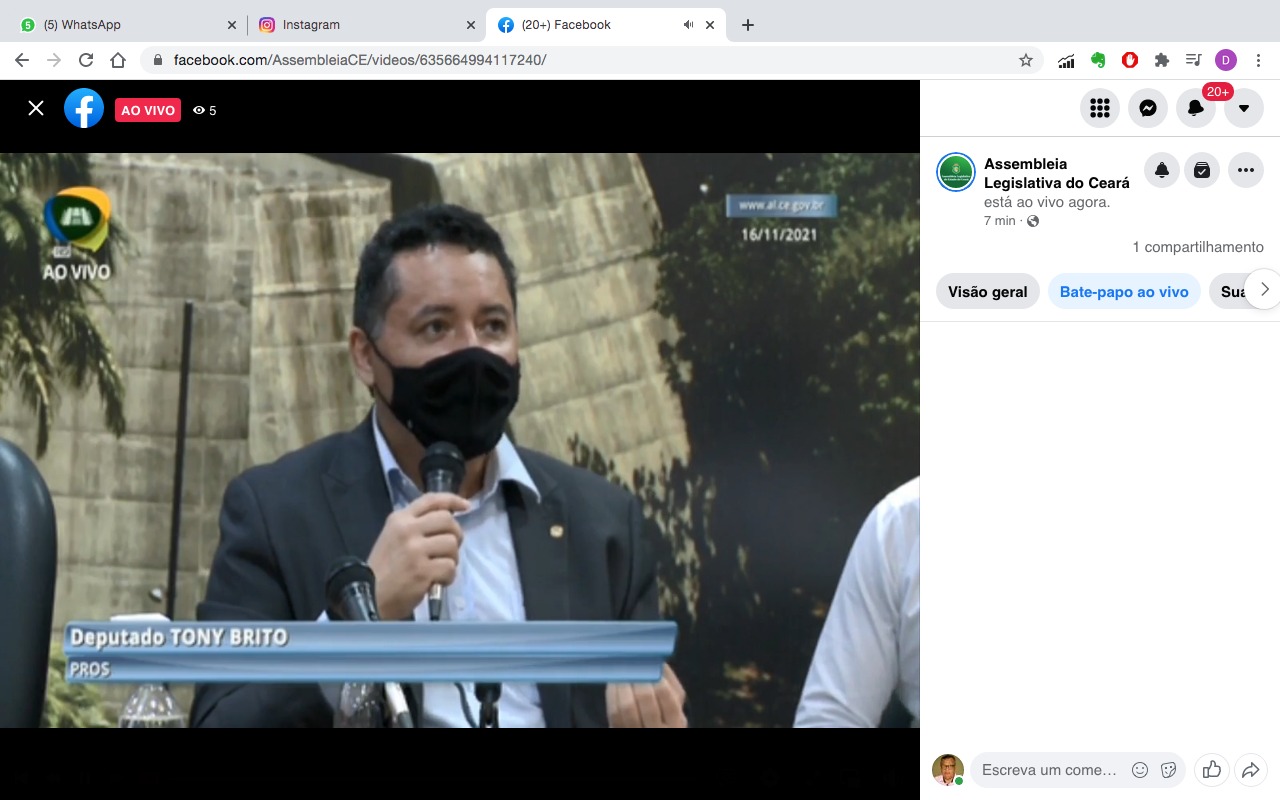
Task: Mute the Facebook tab audio icon
Action: pyautogui.click(x=688, y=25)
